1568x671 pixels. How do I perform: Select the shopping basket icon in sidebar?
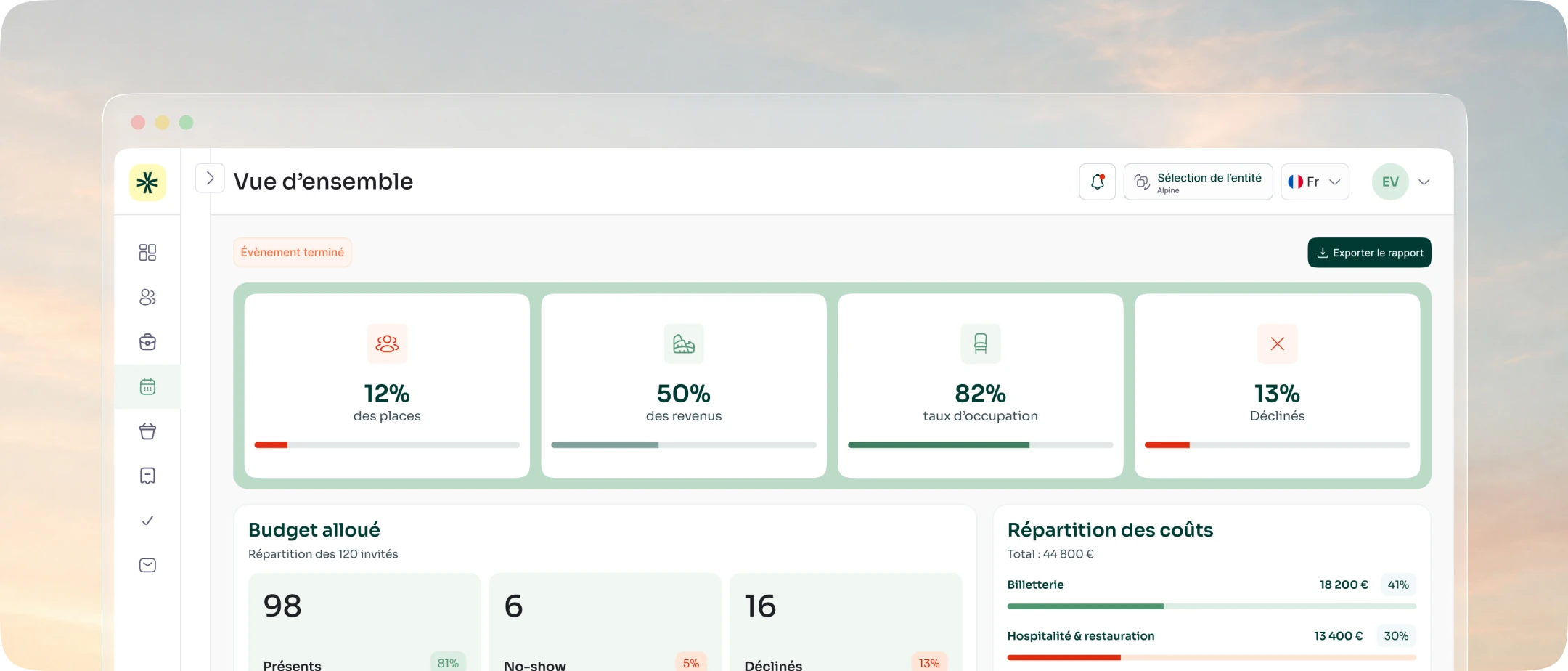tap(147, 431)
